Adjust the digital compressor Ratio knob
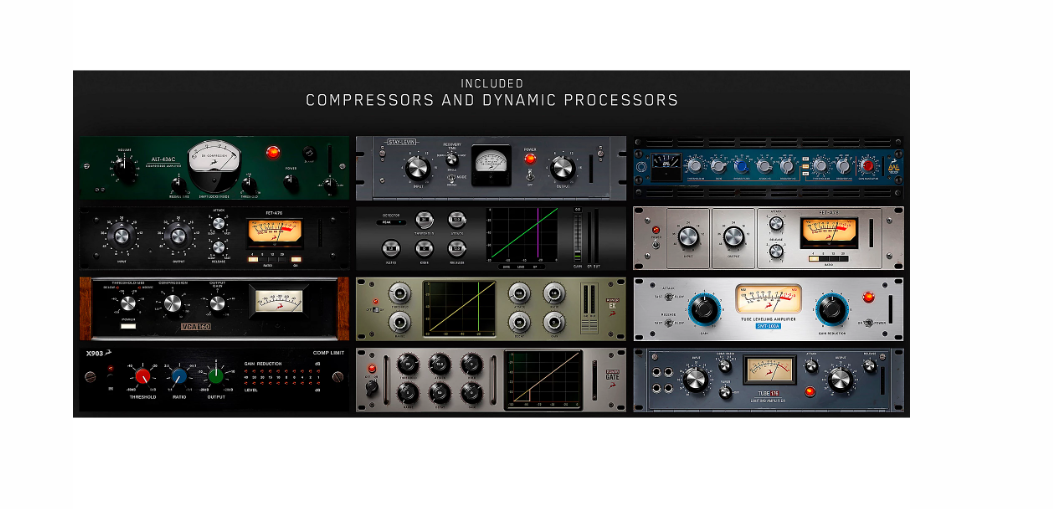This screenshot has height=509, width=1053. 391,248
